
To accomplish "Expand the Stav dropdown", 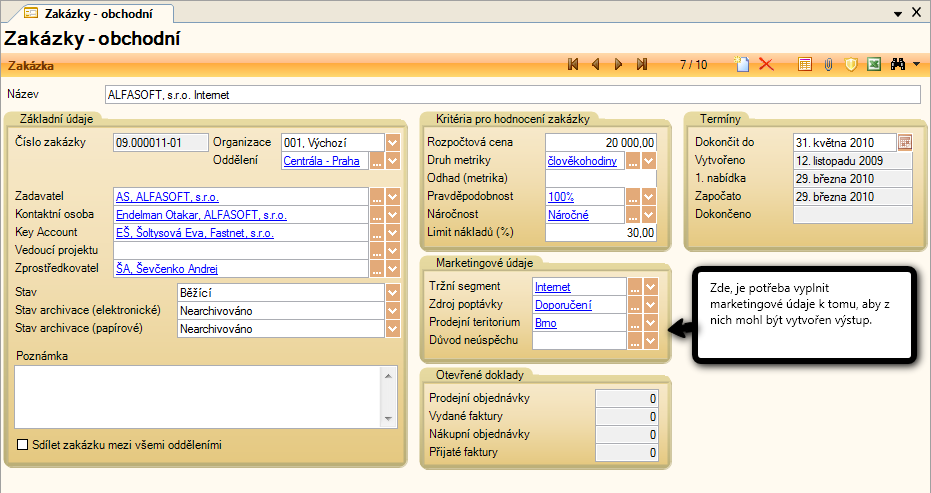I will click(393, 293).
